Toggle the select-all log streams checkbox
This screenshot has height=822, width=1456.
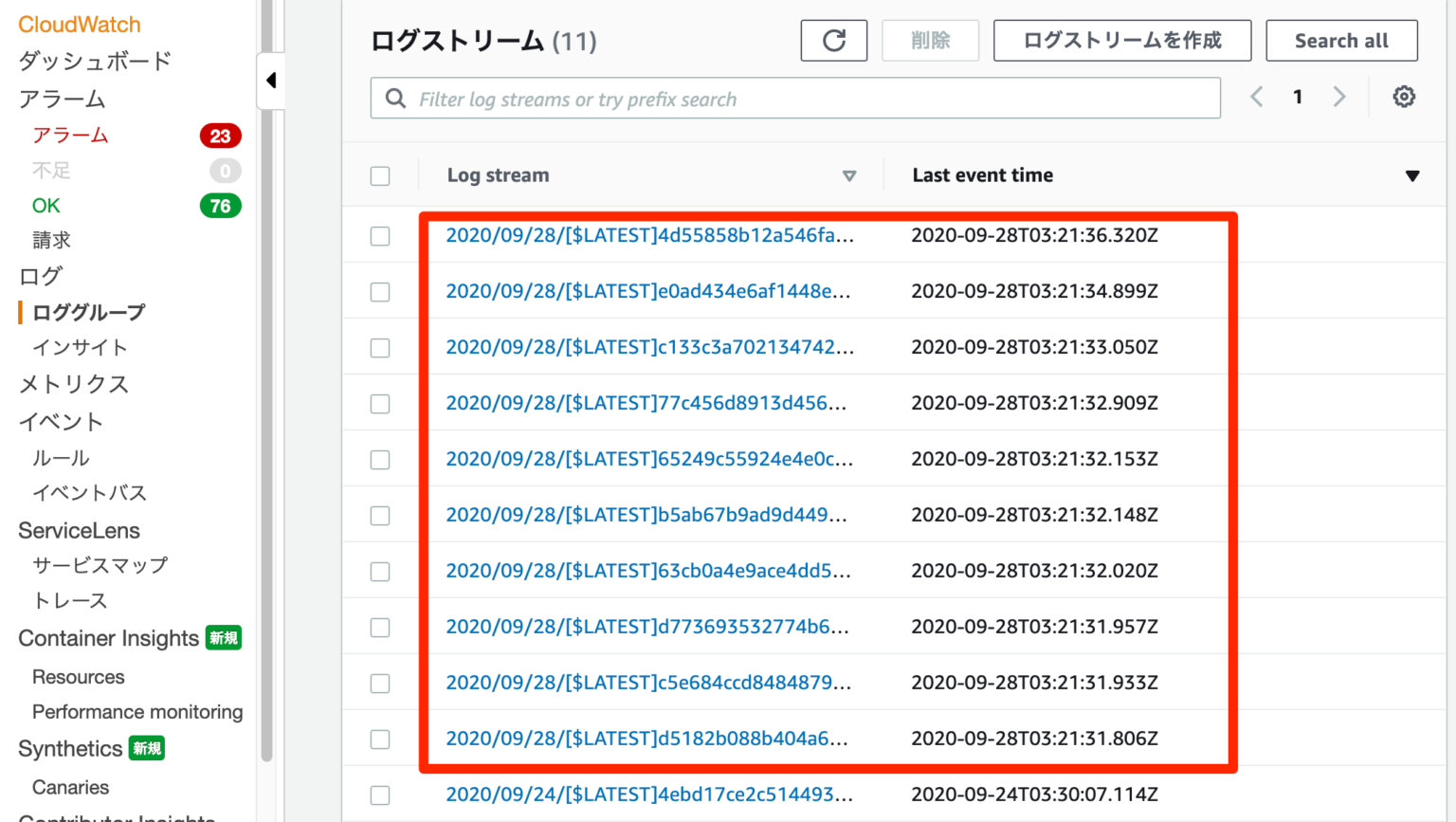380,175
